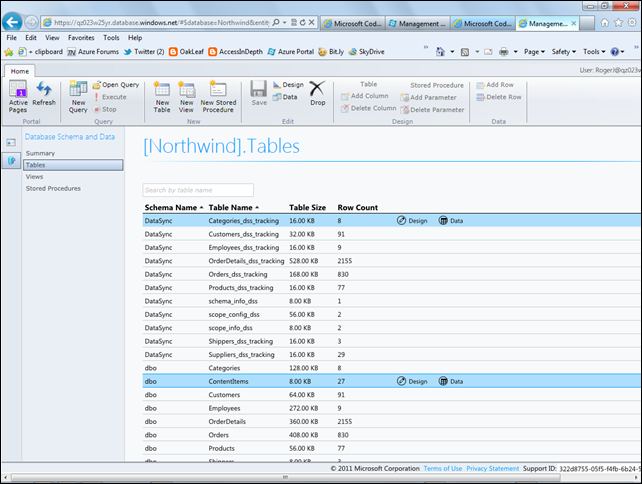Open Design for Categories_dss_tracking row
This screenshot has height=484, width=642.
(x=412, y=220)
